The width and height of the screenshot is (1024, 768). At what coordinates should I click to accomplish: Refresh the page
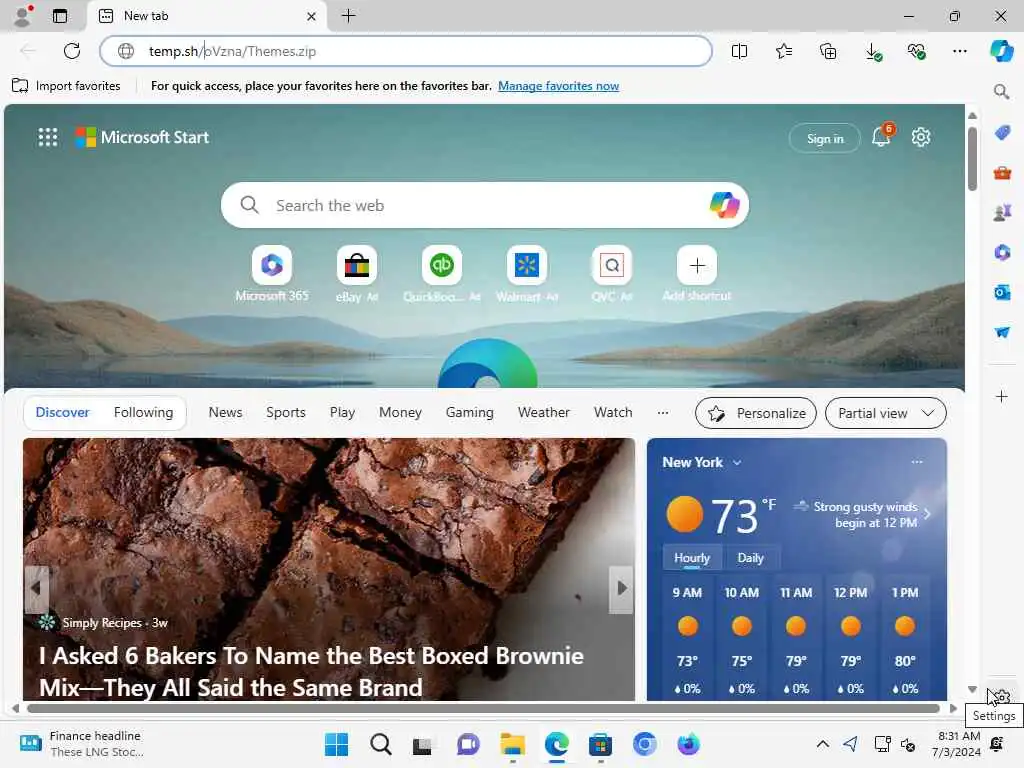pos(72,51)
